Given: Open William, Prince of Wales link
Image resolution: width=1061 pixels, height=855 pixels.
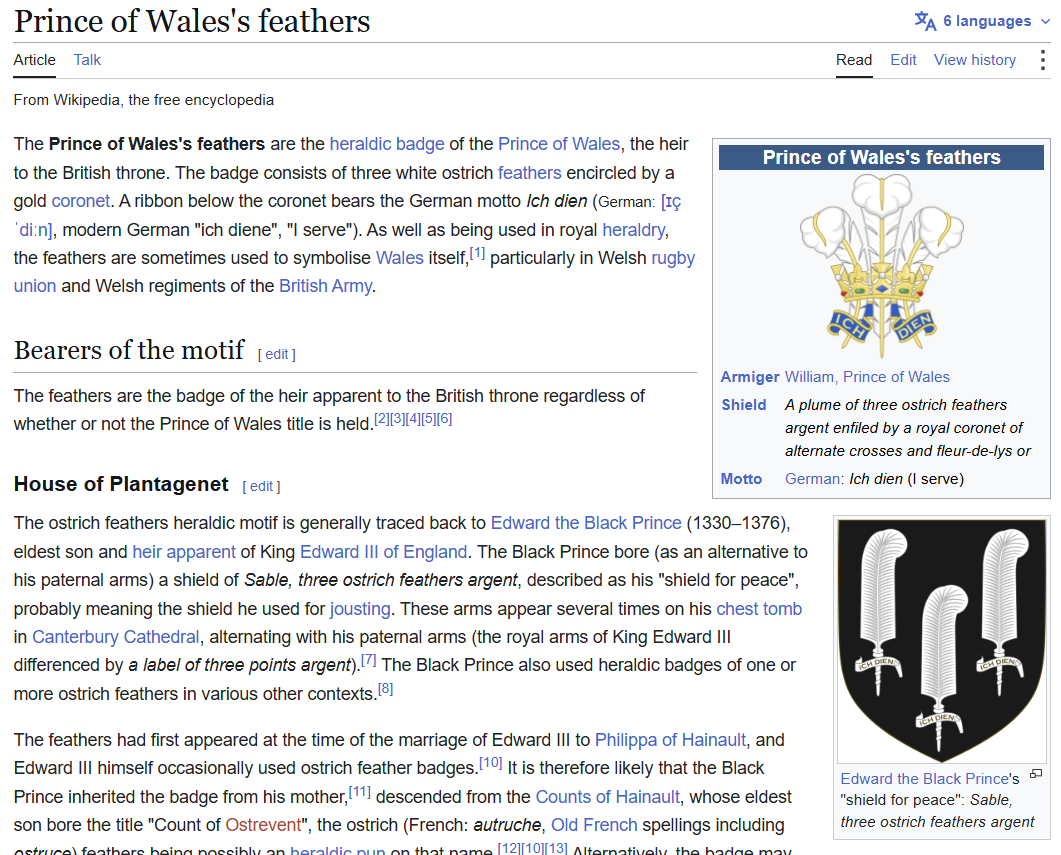Looking at the screenshot, I should pos(867,377).
